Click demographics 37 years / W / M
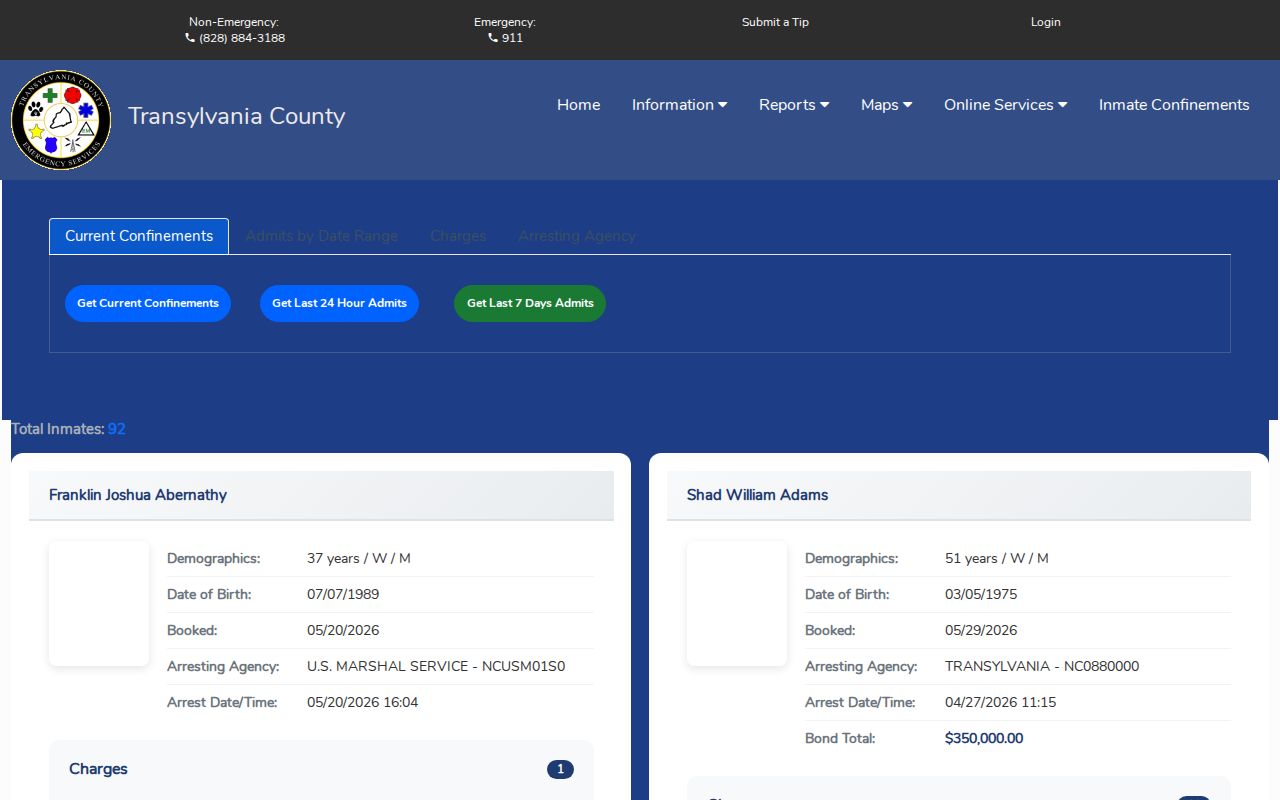The height and width of the screenshot is (800, 1280). [x=359, y=559]
